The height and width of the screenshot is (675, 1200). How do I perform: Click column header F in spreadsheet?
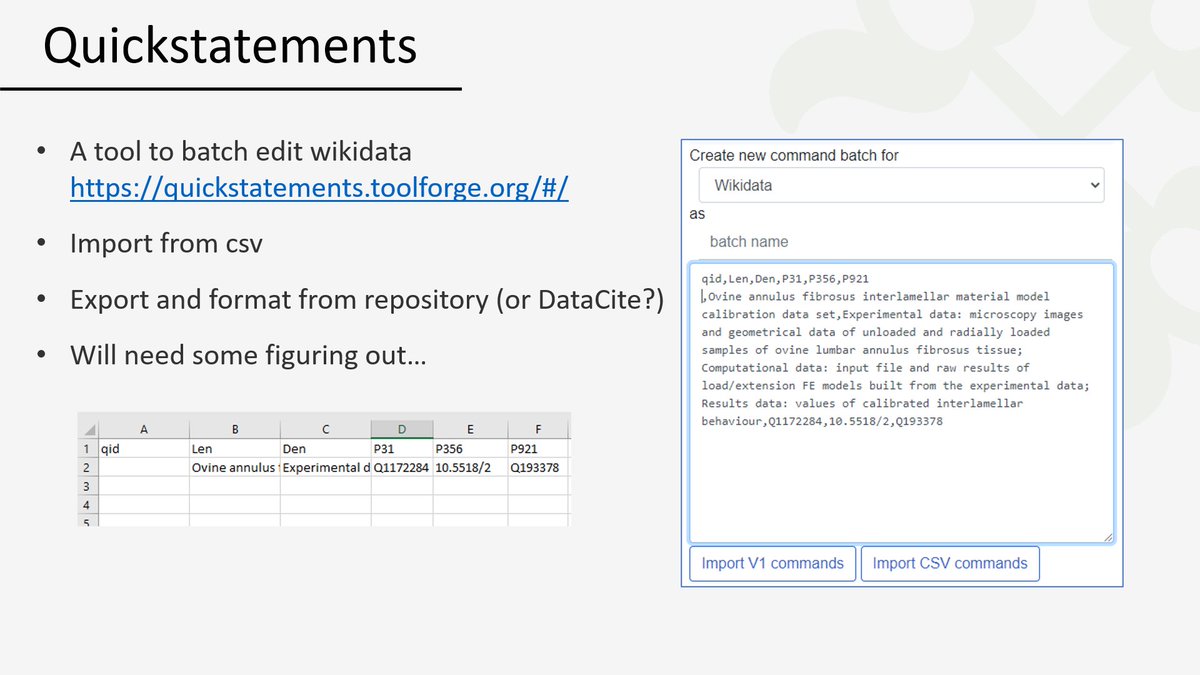(x=537, y=429)
